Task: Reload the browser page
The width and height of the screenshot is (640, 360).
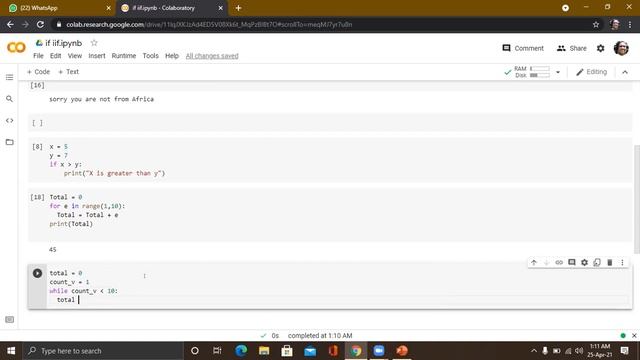Action: pos(40,24)
